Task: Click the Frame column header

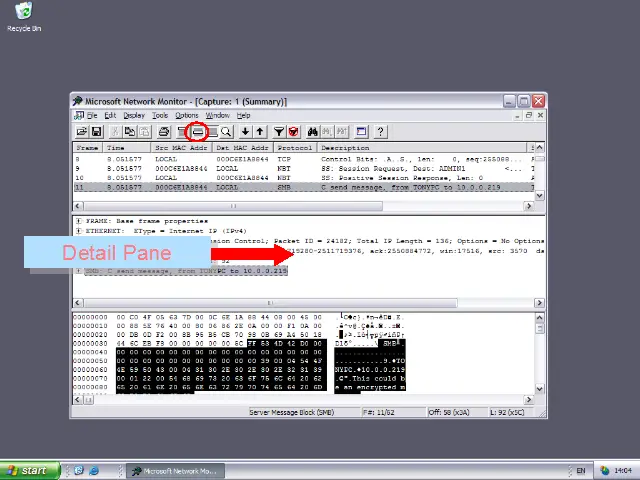Action: 87,148
